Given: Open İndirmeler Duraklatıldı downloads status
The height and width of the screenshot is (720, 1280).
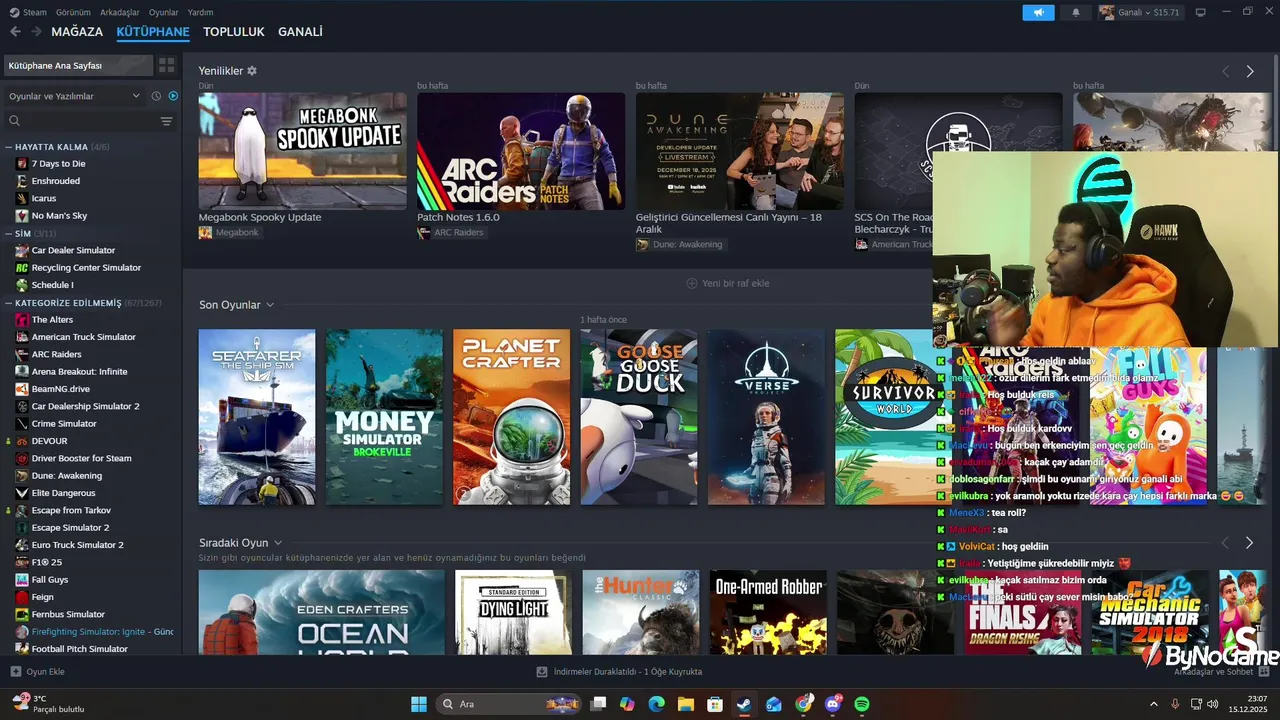Looking at the screenshot, I should point(620,672).
